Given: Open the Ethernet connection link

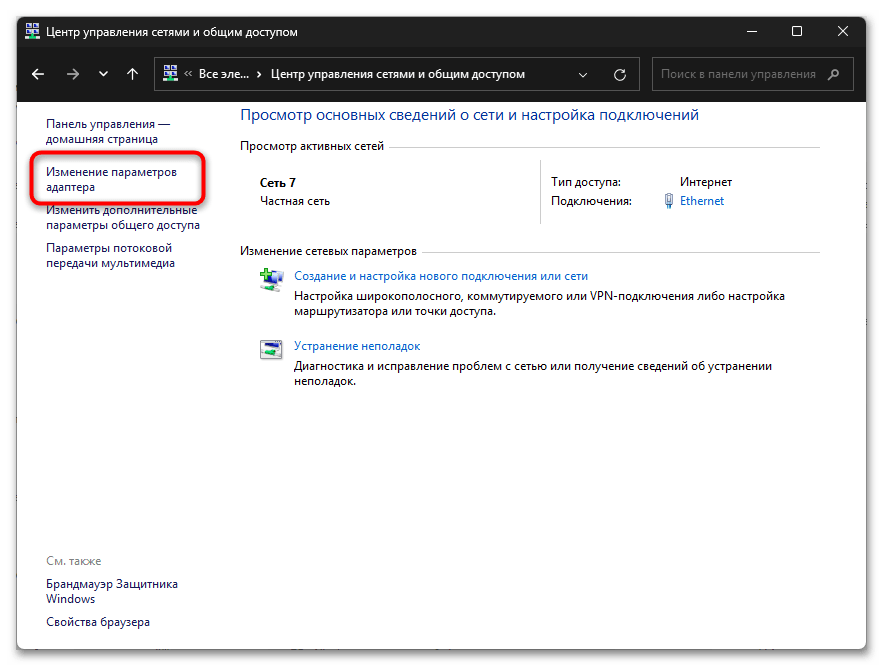Looking at the screenshot, I should pos(702,201).
